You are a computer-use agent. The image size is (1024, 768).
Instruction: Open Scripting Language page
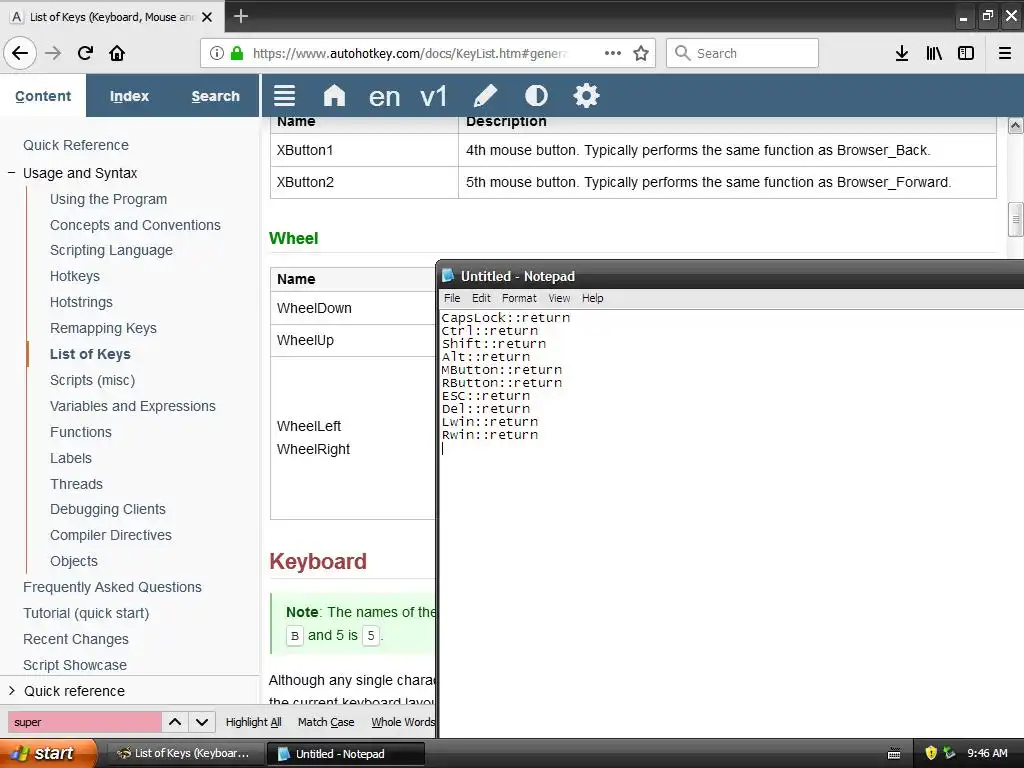111,250
